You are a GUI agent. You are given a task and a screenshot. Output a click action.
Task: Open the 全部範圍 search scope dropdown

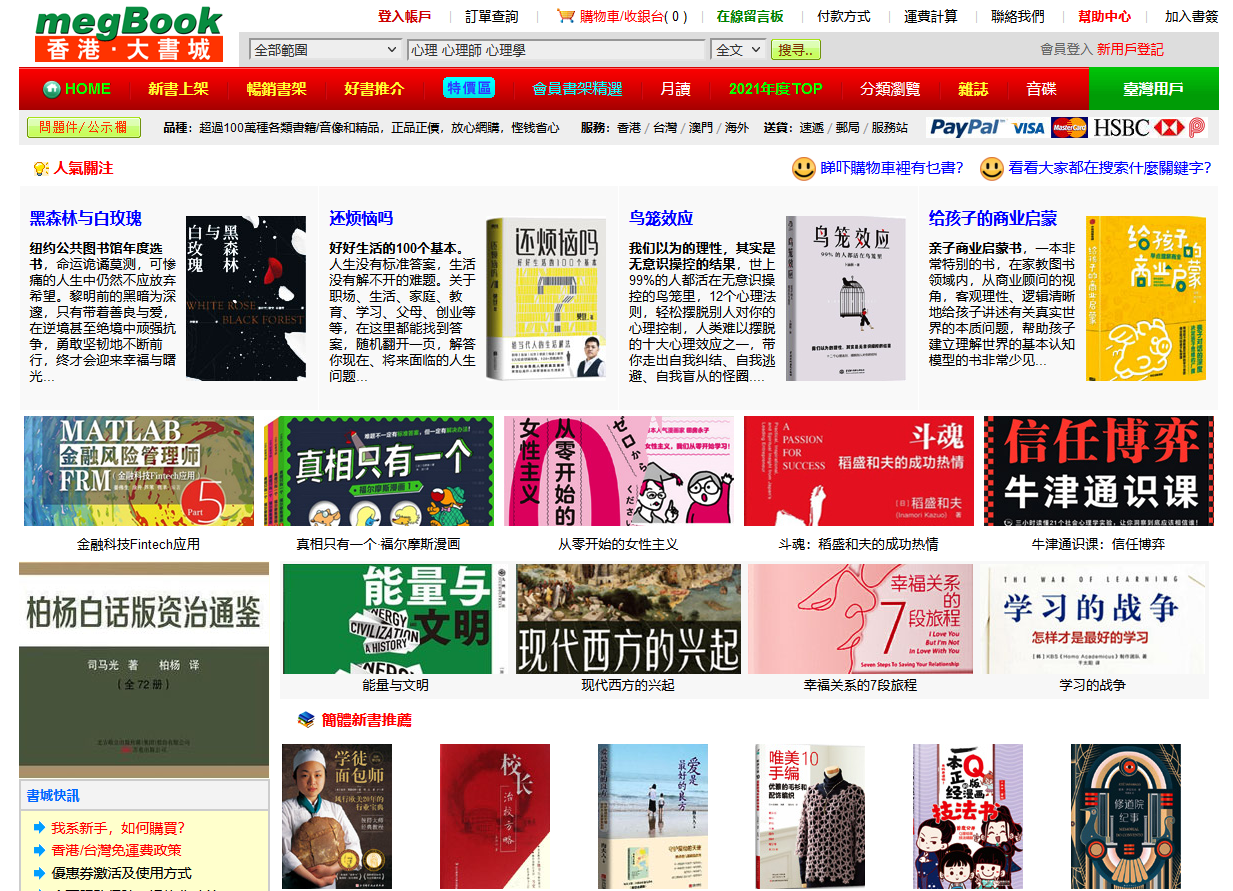click(x=325, y=49)
